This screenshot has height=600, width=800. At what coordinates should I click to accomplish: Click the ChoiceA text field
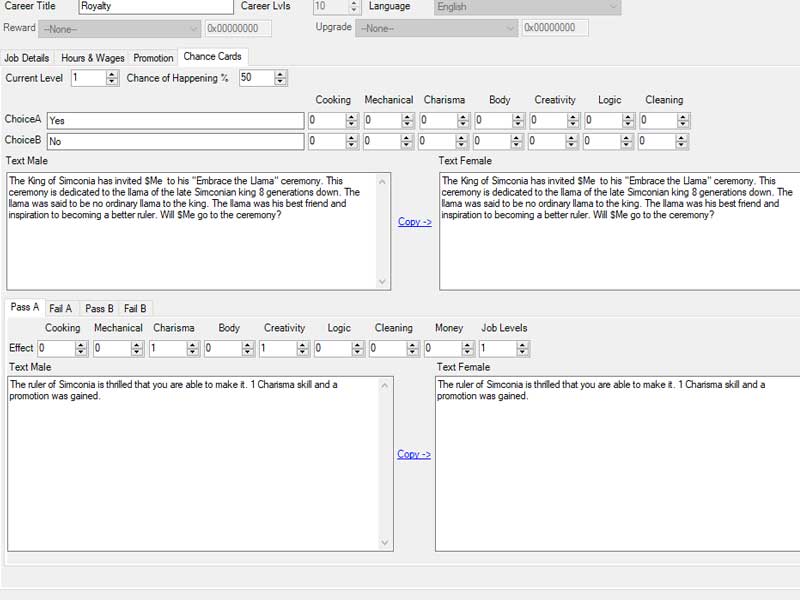pos(175,120)
